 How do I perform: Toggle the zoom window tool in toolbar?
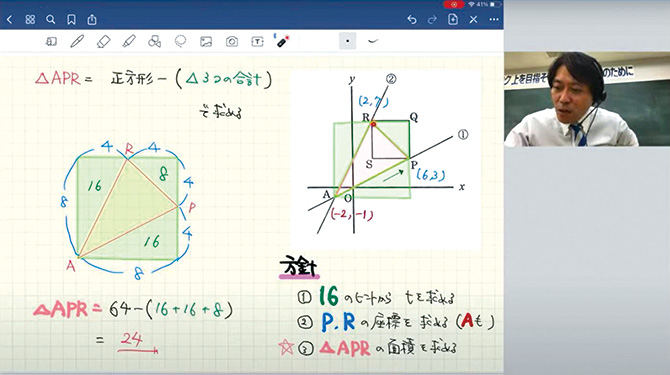pyautogui.click(x=51, y=41)
